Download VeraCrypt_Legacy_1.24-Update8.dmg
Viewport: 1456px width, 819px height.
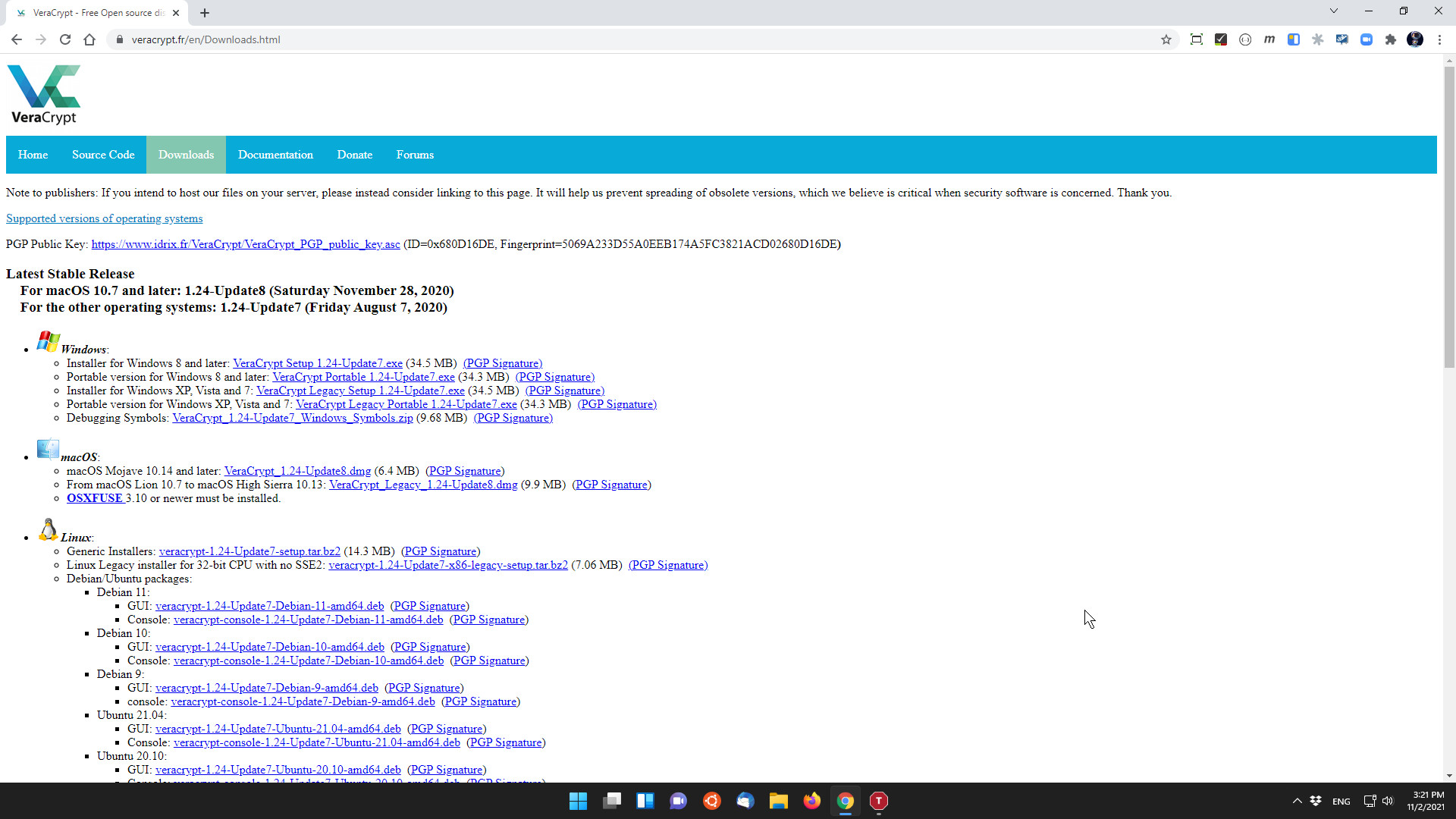click(423, 485)
